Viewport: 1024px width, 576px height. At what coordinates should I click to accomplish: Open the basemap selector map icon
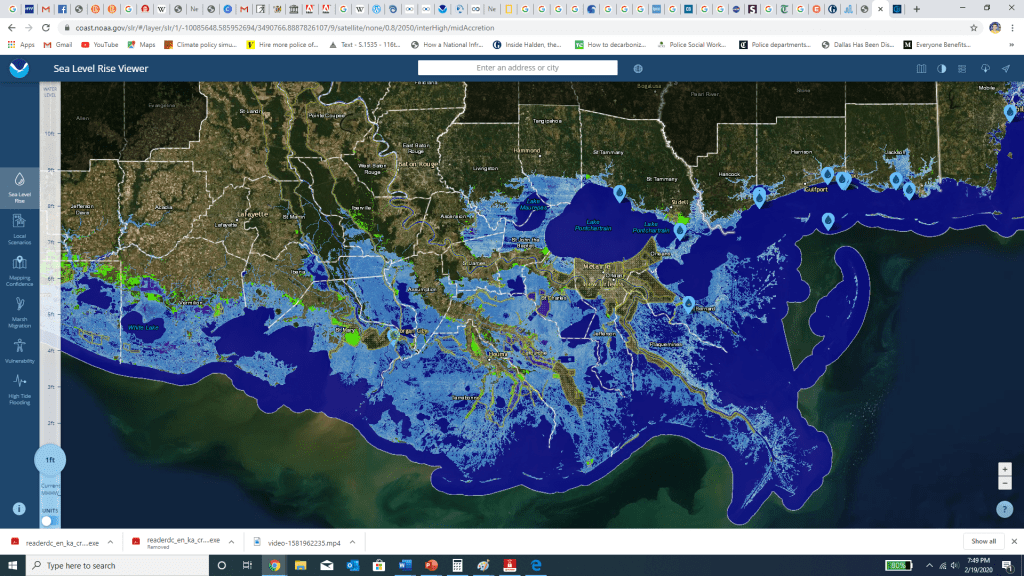point(922,68)
